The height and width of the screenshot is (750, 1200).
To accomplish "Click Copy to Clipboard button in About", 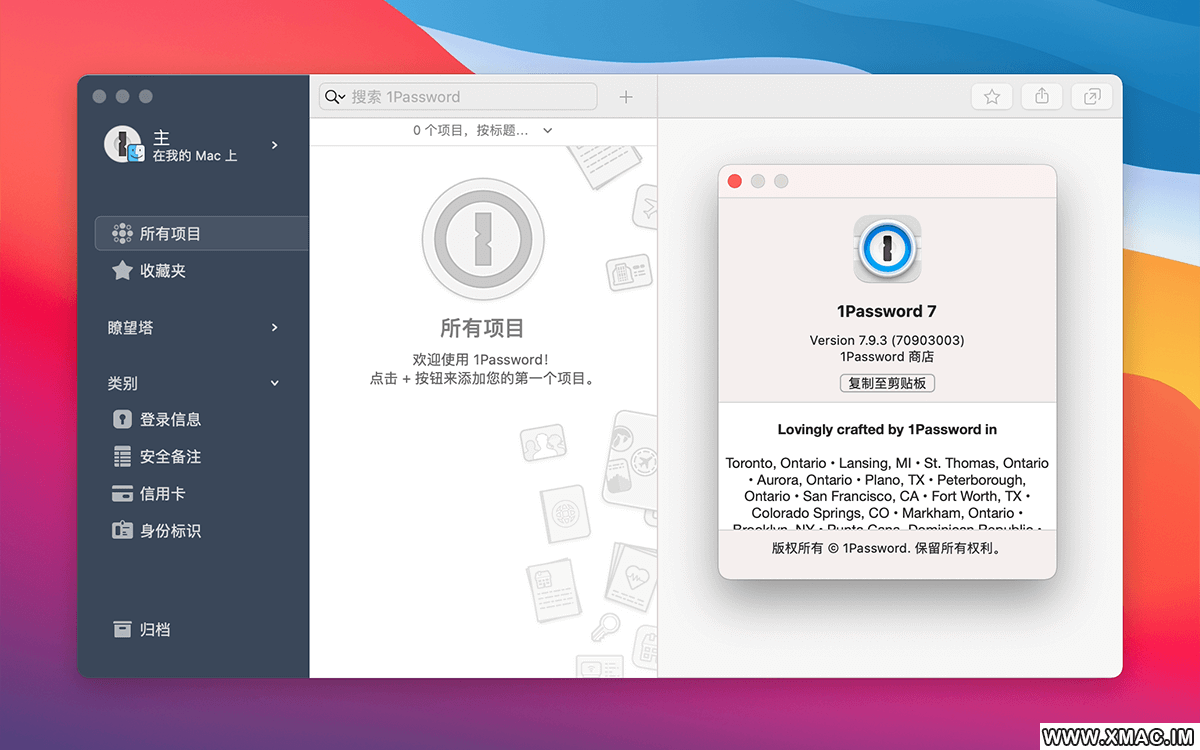I will [887, 383].
